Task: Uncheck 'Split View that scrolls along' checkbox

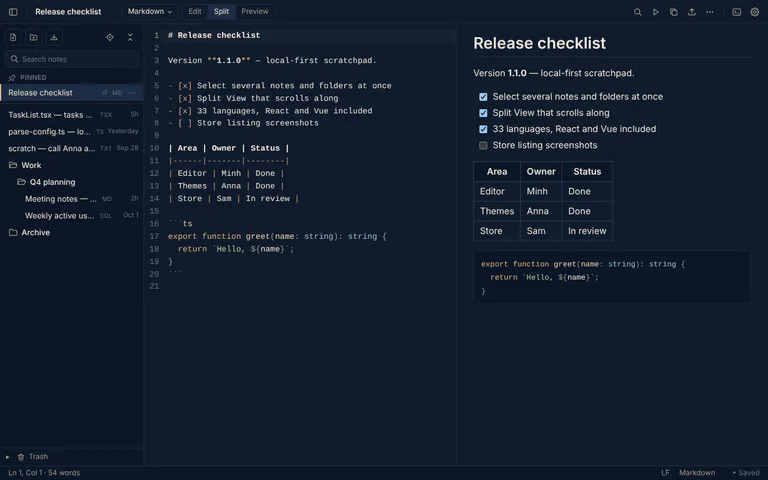Action: [x=483, y=113]
